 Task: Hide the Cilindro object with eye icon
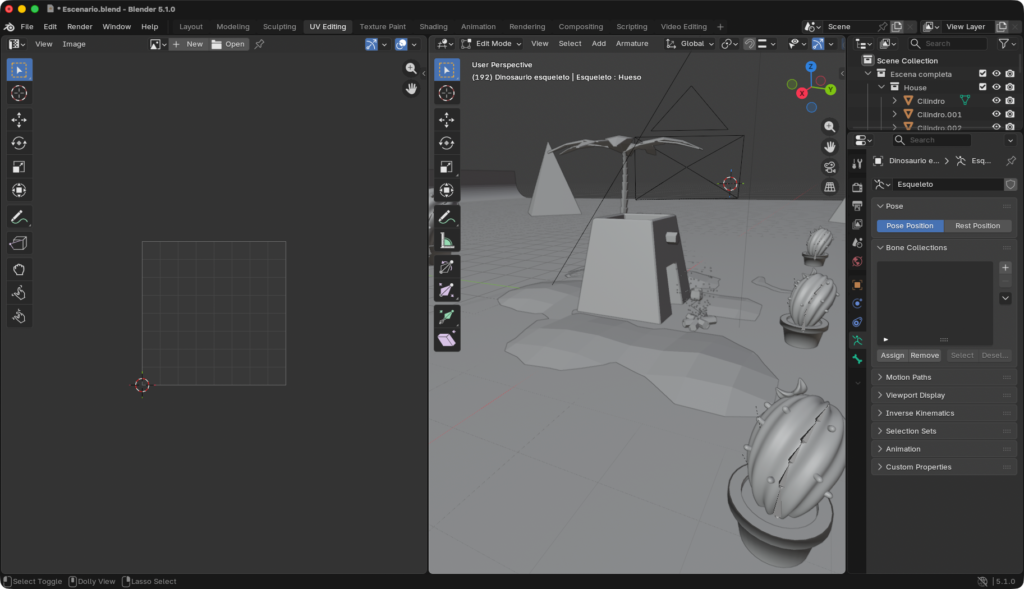tap(996, 101)
